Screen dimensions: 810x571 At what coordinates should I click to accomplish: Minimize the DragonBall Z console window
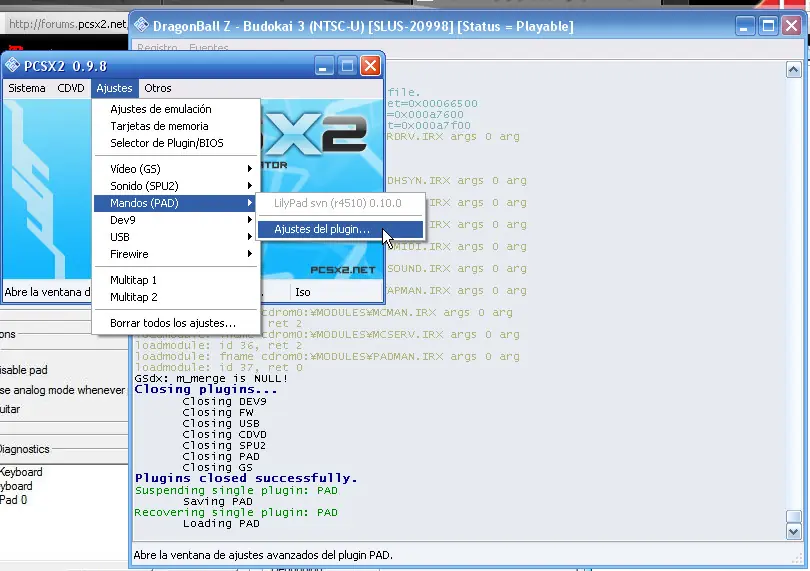(x=744, y=26)
